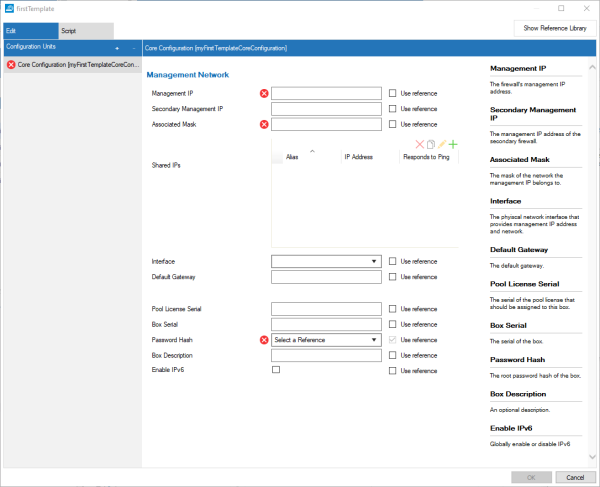Open the Interface dropdown
Viewport: 600px width, 487px height.
(326, 261)
